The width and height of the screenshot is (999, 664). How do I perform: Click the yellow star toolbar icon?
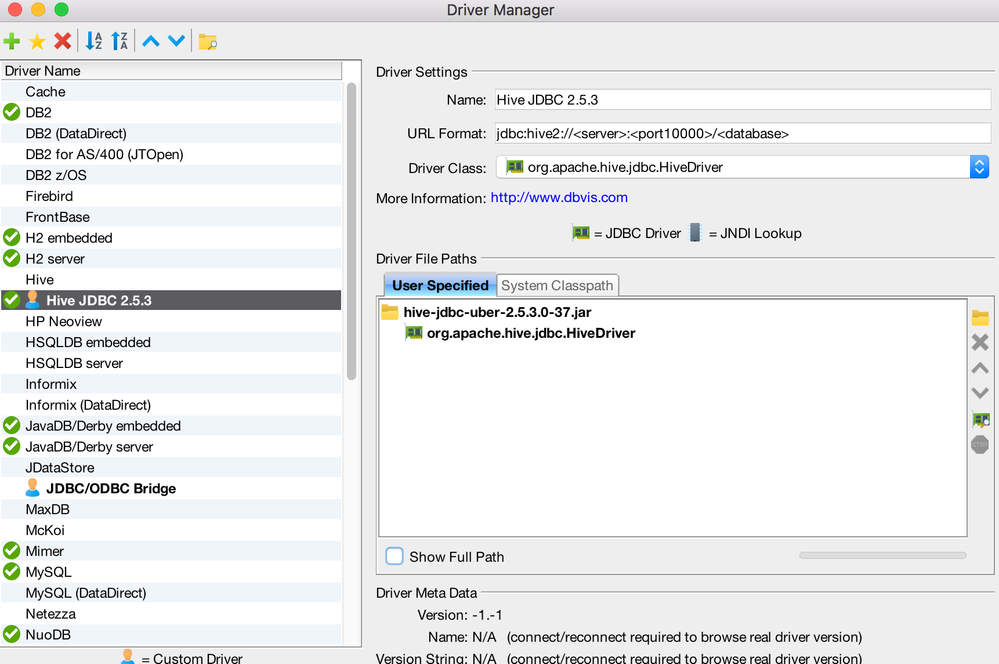(x=37, y=41)
